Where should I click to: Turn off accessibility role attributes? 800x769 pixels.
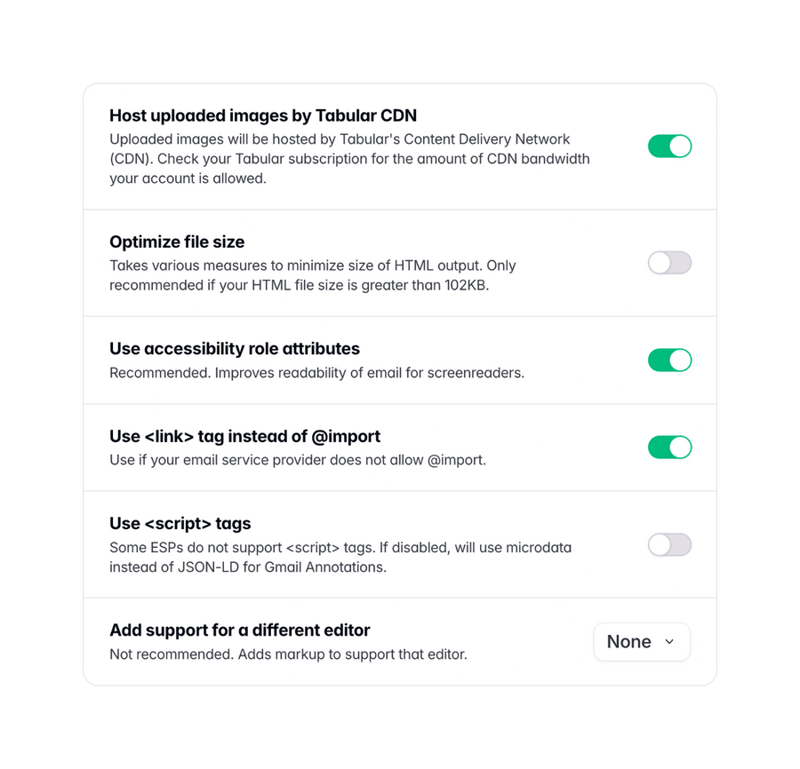pyautogui.click(x=669, y=360)
